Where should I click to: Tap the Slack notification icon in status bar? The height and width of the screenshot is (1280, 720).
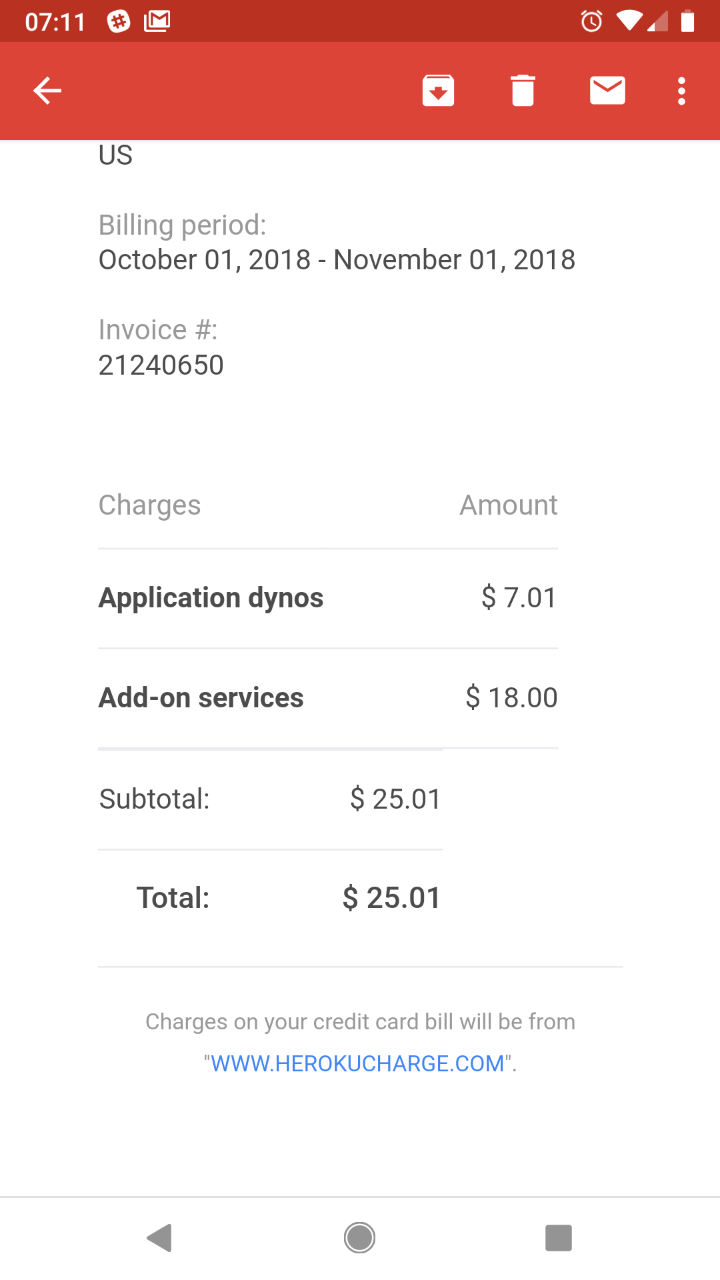[119, 21]
